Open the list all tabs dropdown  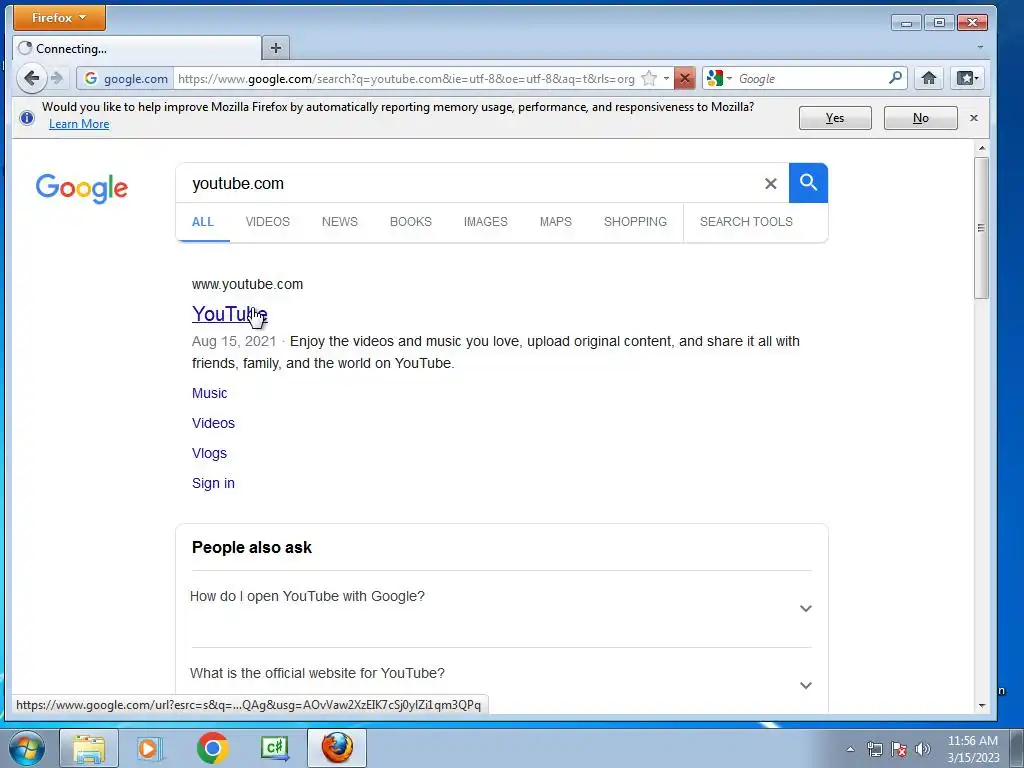click(x=980, y=47)
